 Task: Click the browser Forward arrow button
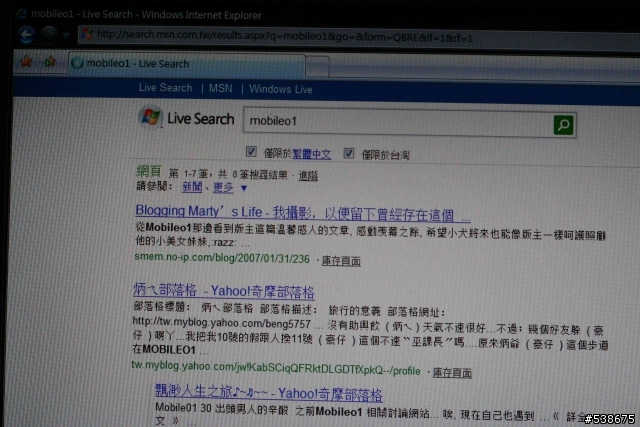49,35
